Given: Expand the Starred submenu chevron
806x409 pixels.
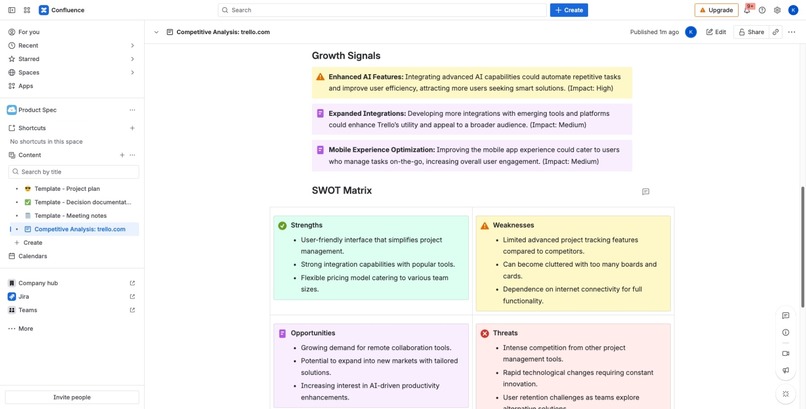Looking at the screenshot, I should 132,59.
